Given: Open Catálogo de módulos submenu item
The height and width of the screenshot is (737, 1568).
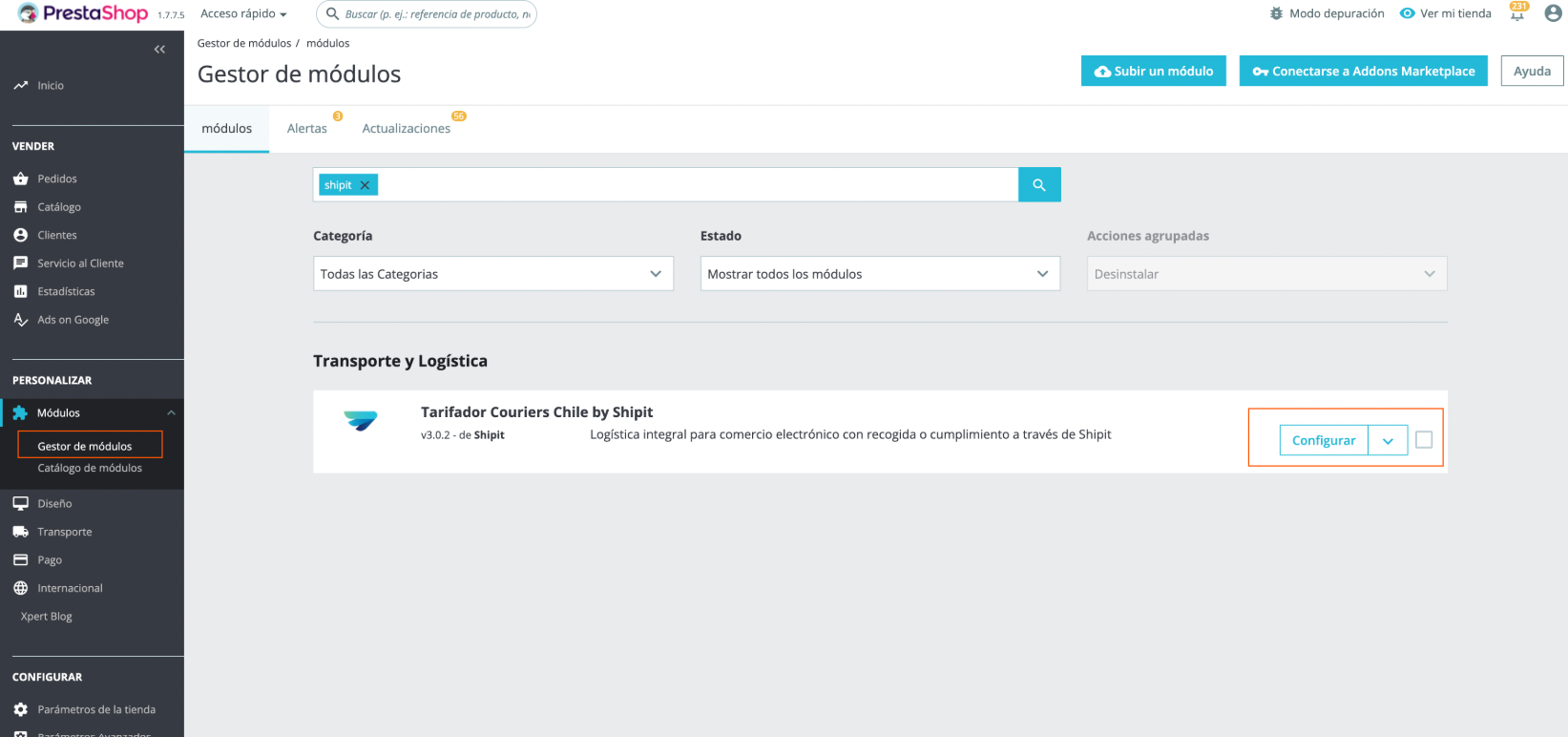Looking at the screenshot, I should [90, 468].
